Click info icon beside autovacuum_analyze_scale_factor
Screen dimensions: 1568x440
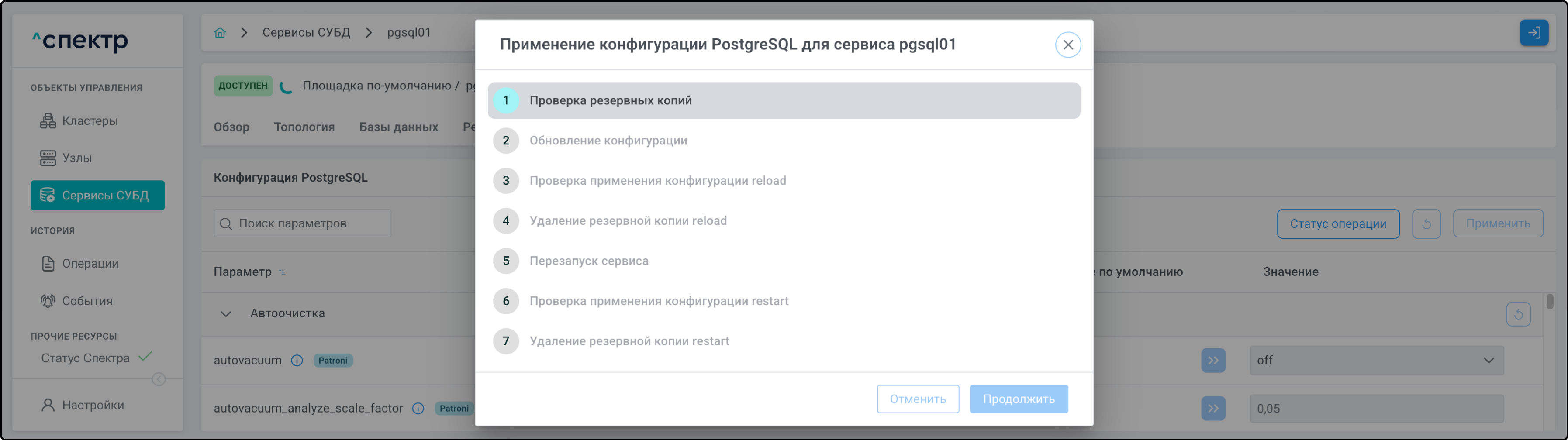[418, 409]
